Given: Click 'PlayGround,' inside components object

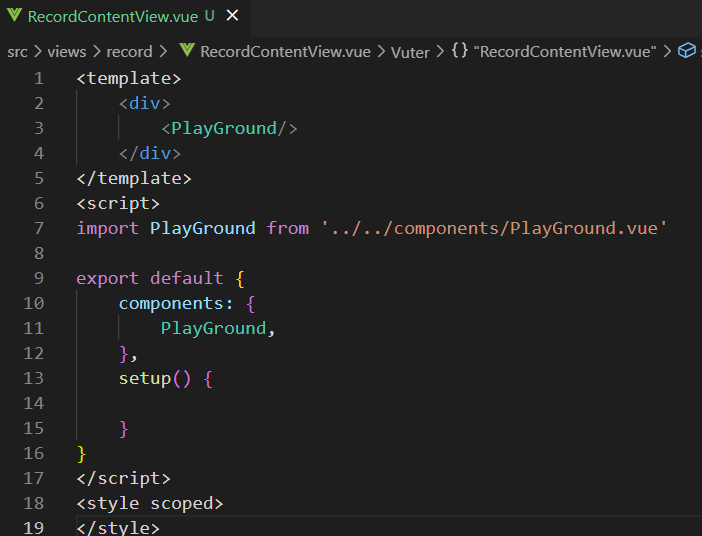Looking at the screenshot, I should point(218,329).
